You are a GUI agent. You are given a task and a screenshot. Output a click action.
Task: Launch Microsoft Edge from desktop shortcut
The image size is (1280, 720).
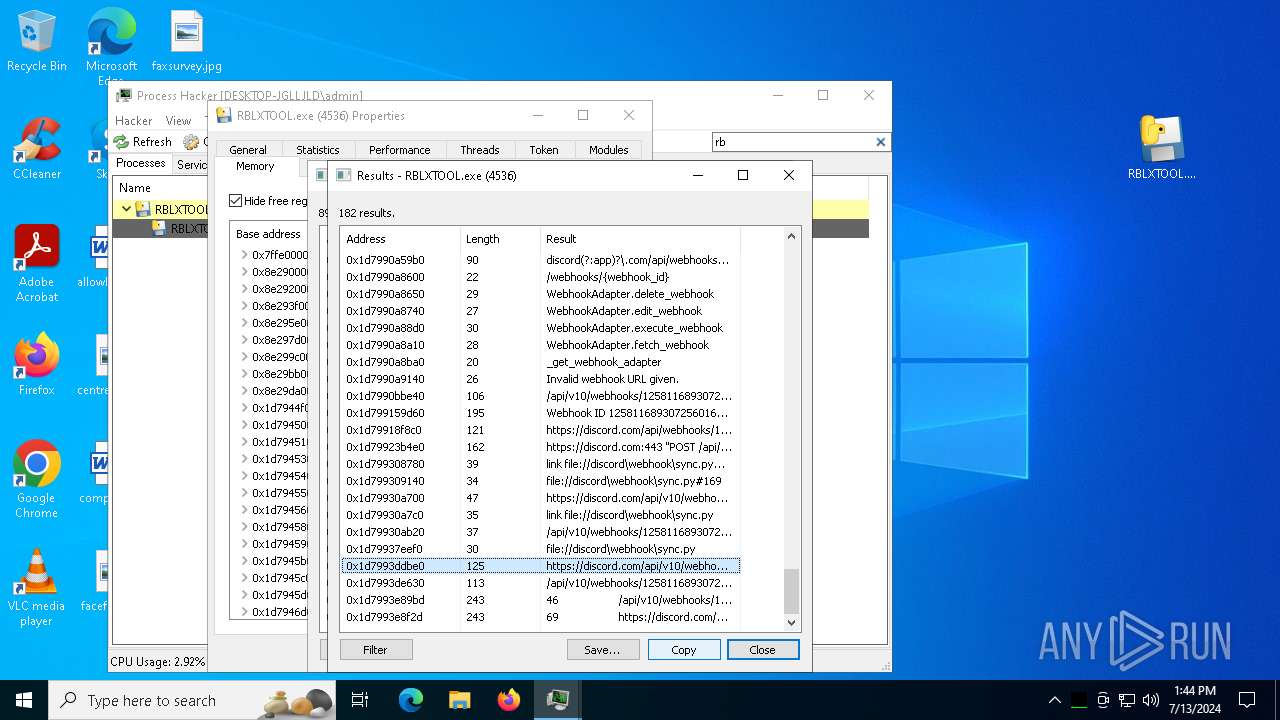pyautogui.click(x=111, y=45)
